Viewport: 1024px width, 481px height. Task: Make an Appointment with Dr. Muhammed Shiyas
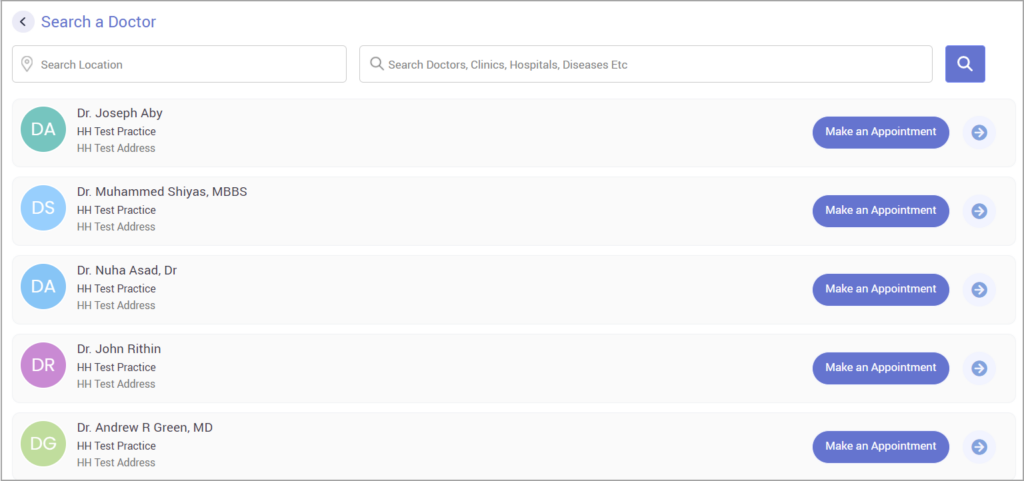pyautogui.click(x=880, y=211)
